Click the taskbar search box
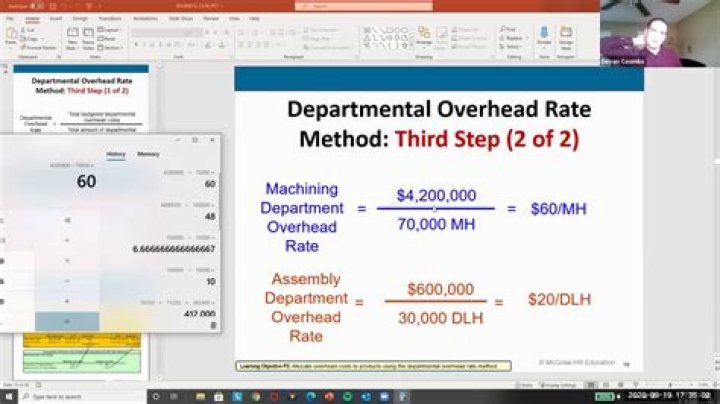Screen dimensions: 720x404 tap(83, 397)
